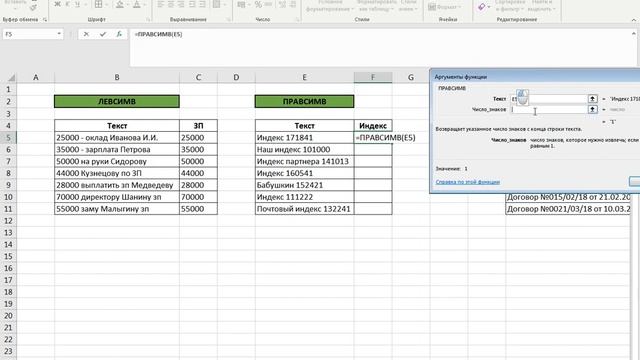
Task: Open the conditional formatting menu
Action: point(330,6)
